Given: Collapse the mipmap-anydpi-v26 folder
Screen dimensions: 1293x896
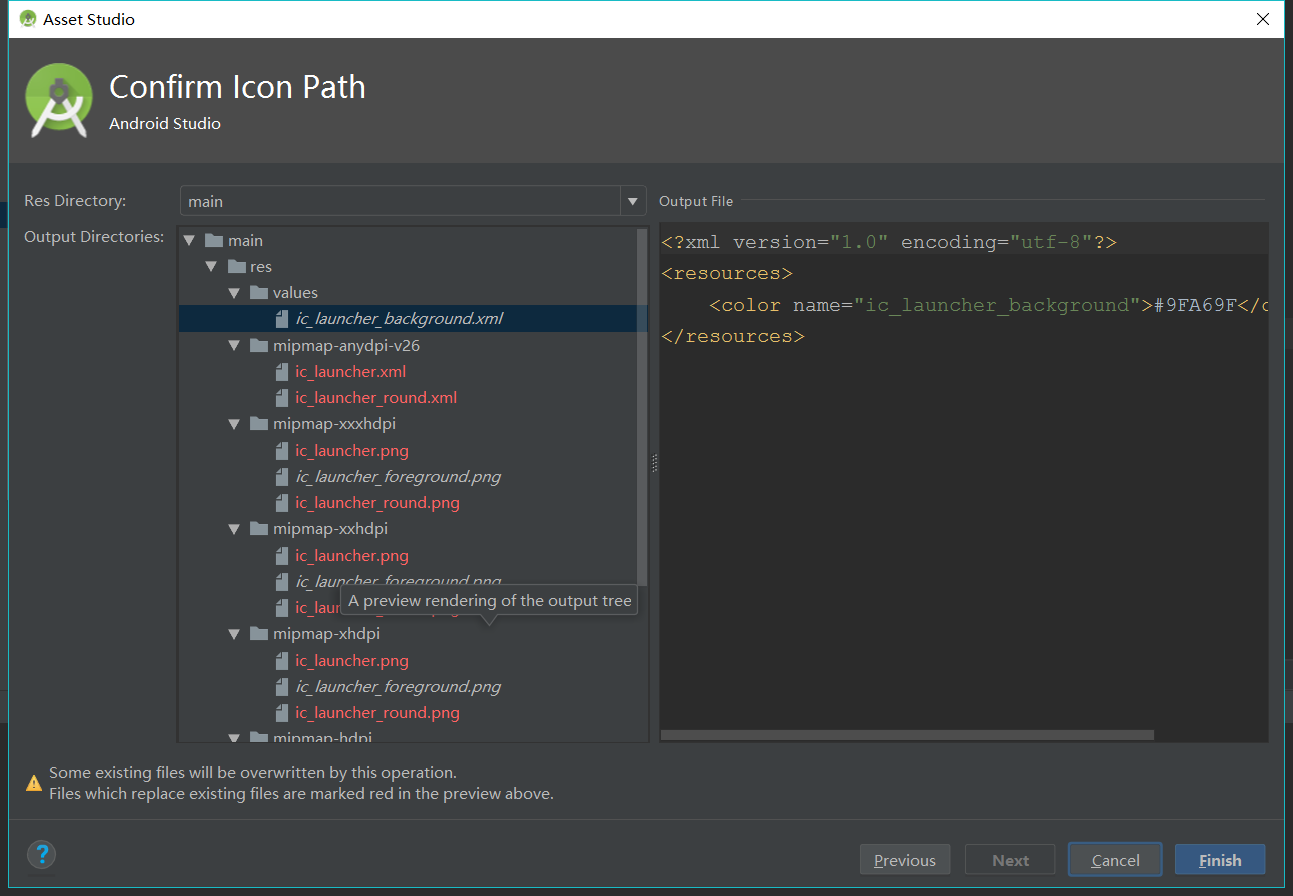Looking at the screenshot, I should 234,345.
